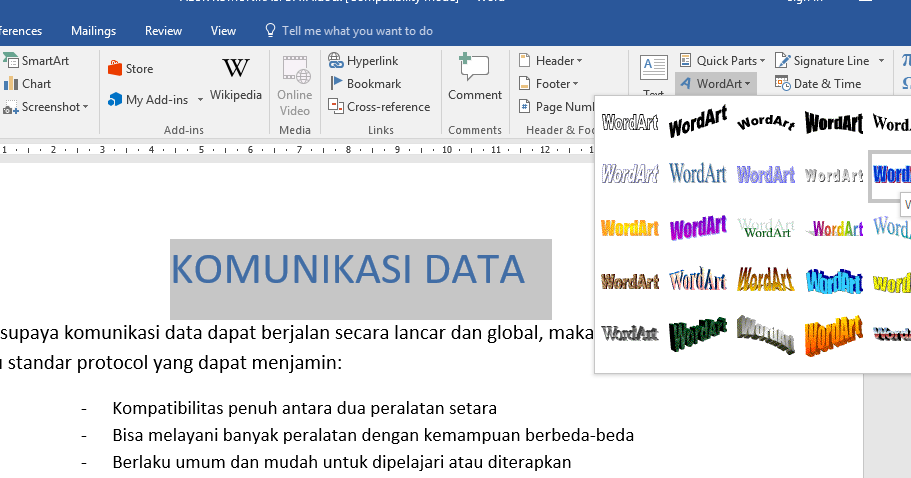Select the purple shadowed WordArt style

[x=766, y=174]
